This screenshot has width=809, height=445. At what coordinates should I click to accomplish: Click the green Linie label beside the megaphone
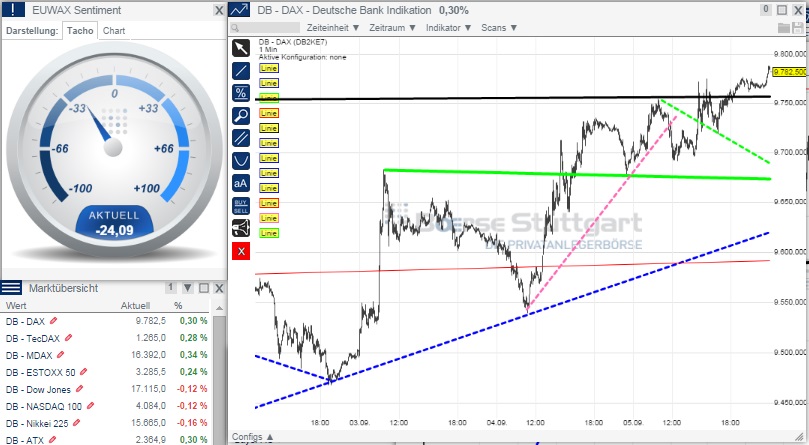coord(269,233)
